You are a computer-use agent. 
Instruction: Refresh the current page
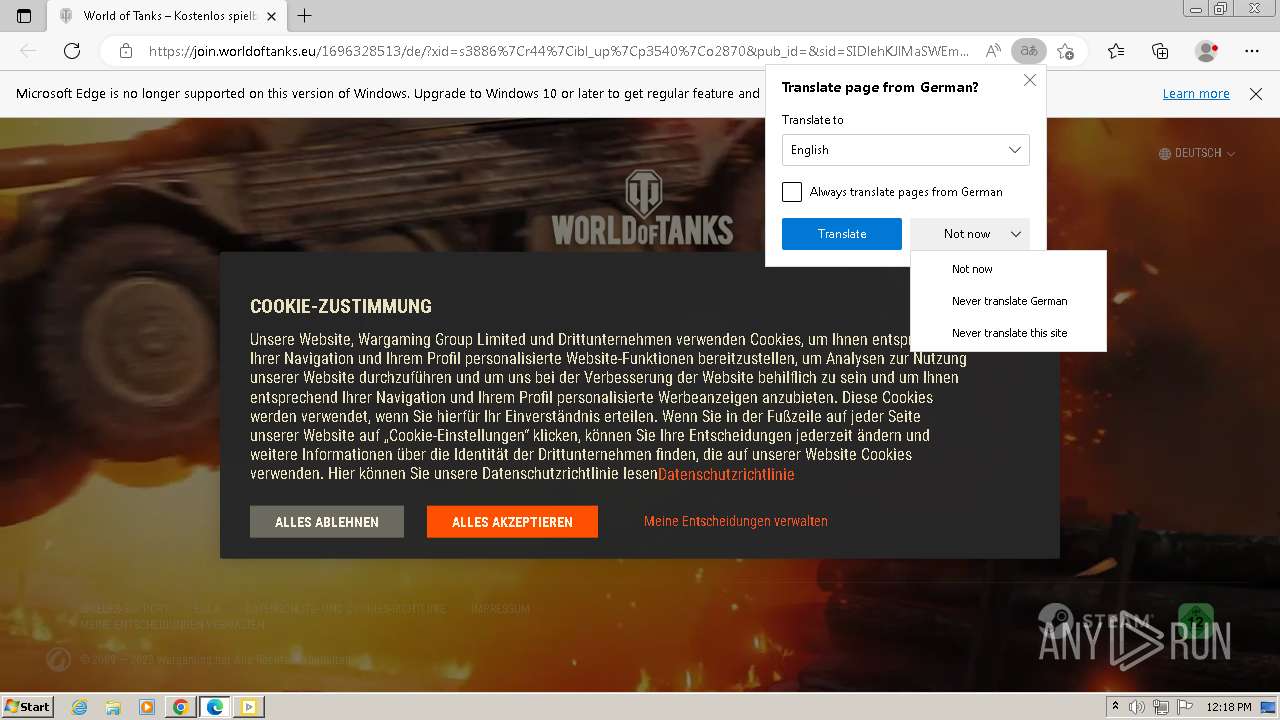(72, 51)
